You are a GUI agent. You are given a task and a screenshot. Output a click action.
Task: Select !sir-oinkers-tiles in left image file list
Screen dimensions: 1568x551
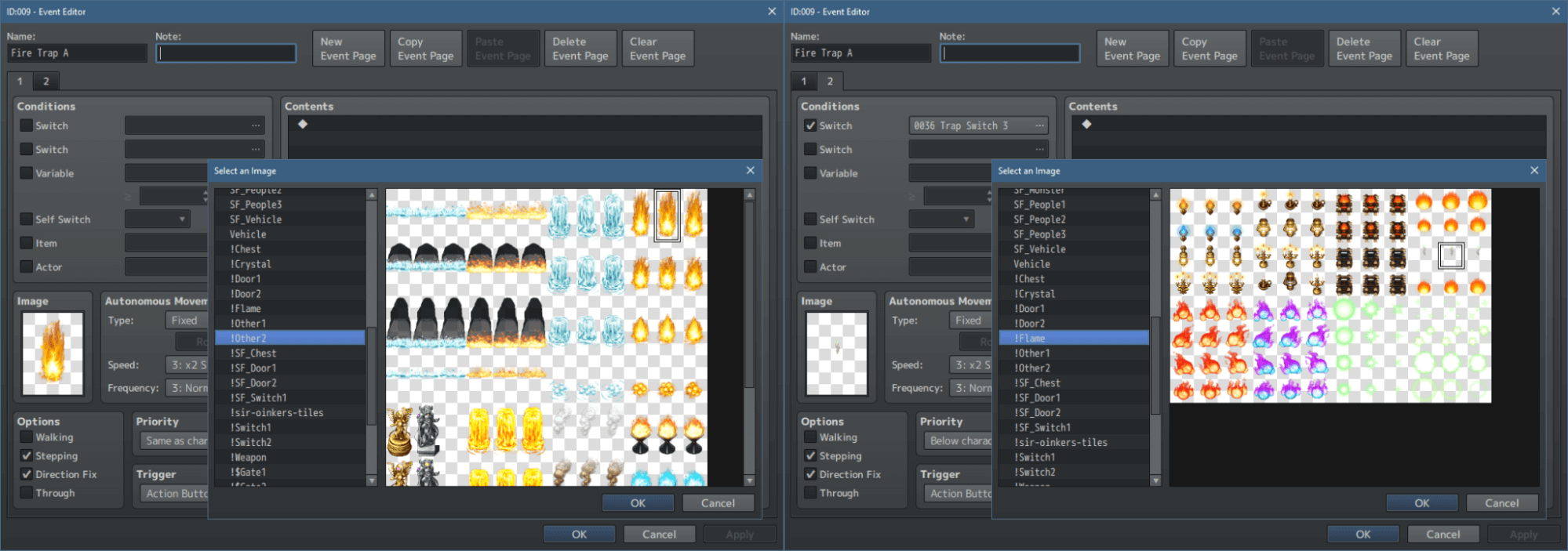click(x=289, y=413)
